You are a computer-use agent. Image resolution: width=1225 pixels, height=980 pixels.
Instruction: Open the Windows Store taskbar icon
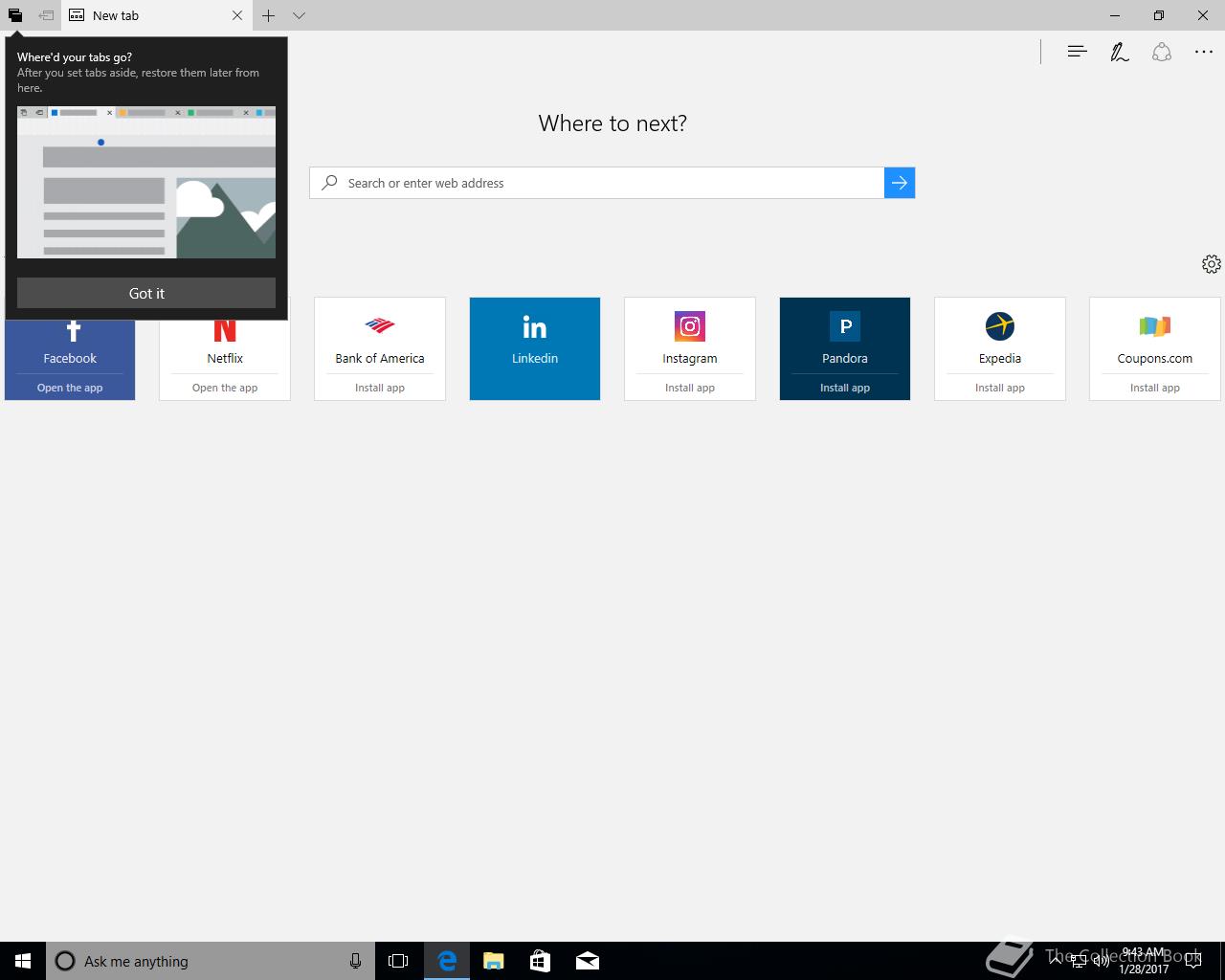pos(541,961)
